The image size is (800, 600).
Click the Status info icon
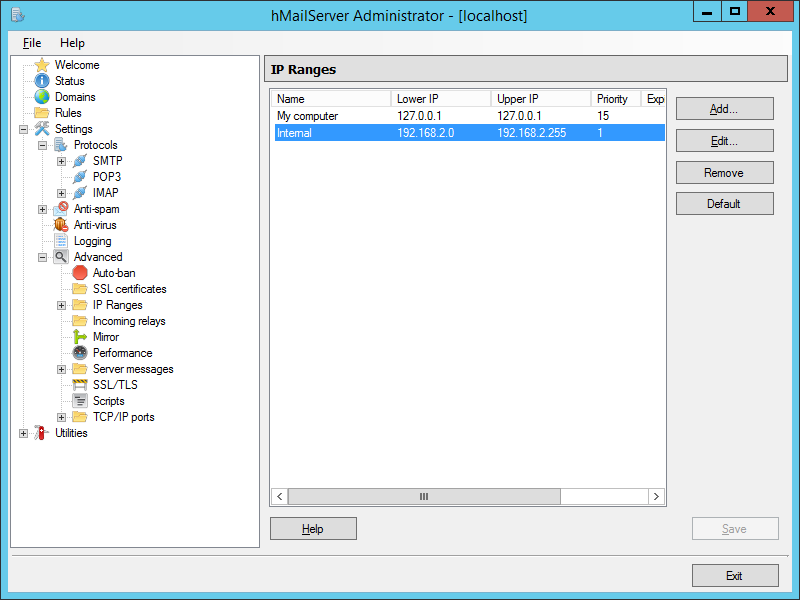click(42, 81)
